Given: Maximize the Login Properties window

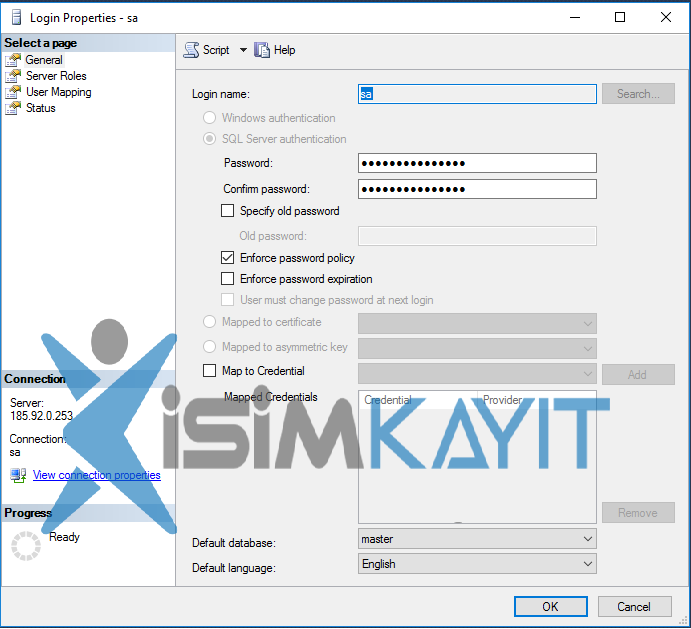Looking at the screenshot, I should click(620, 17).
